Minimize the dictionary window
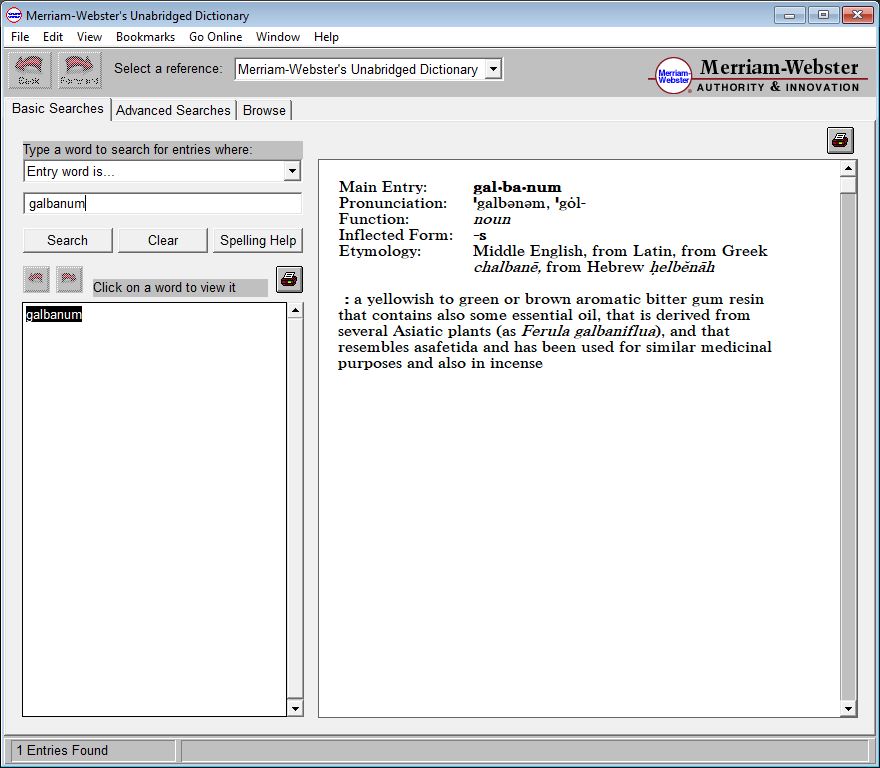Viewport: 880px width, 768px height. 790,15
